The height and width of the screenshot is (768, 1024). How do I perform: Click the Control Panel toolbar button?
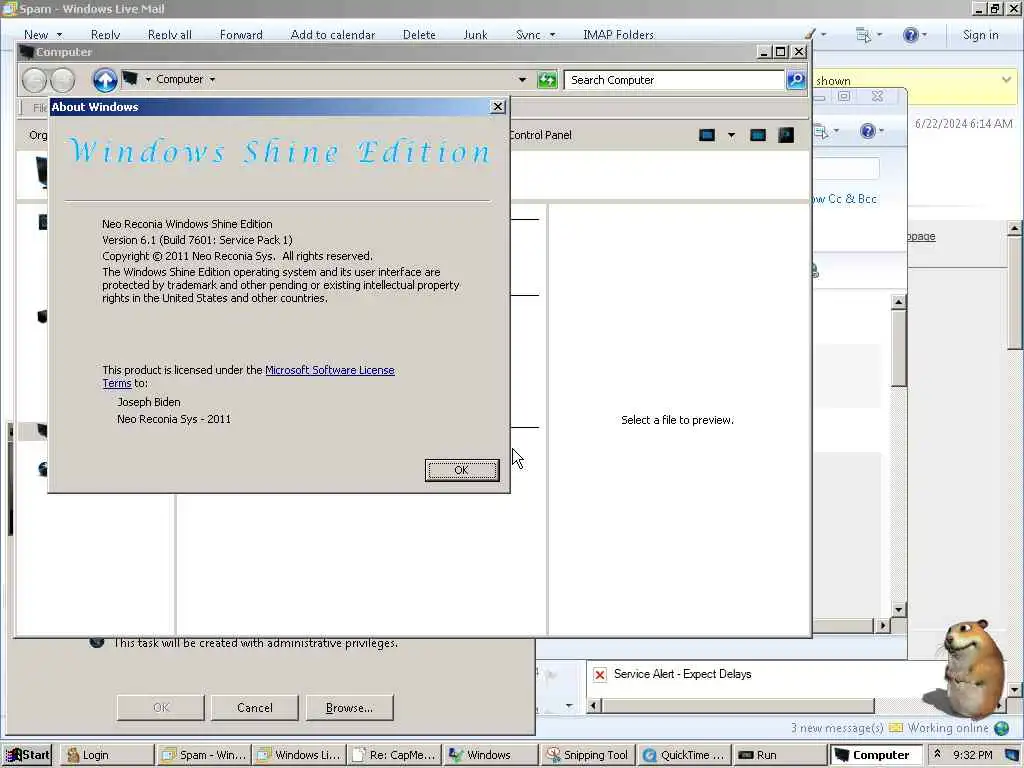540,135
